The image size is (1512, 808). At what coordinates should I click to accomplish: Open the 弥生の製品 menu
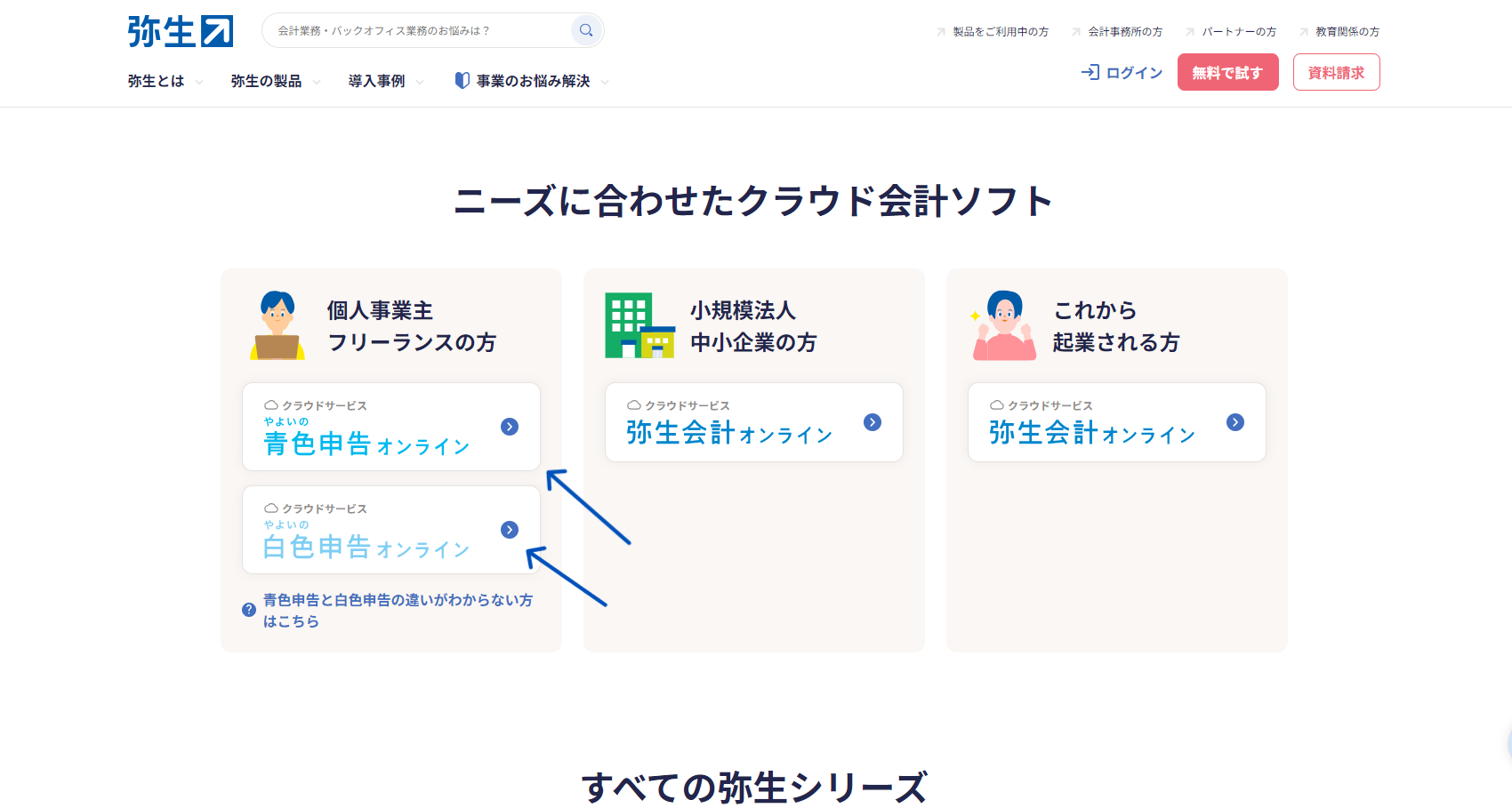point(266,81)
